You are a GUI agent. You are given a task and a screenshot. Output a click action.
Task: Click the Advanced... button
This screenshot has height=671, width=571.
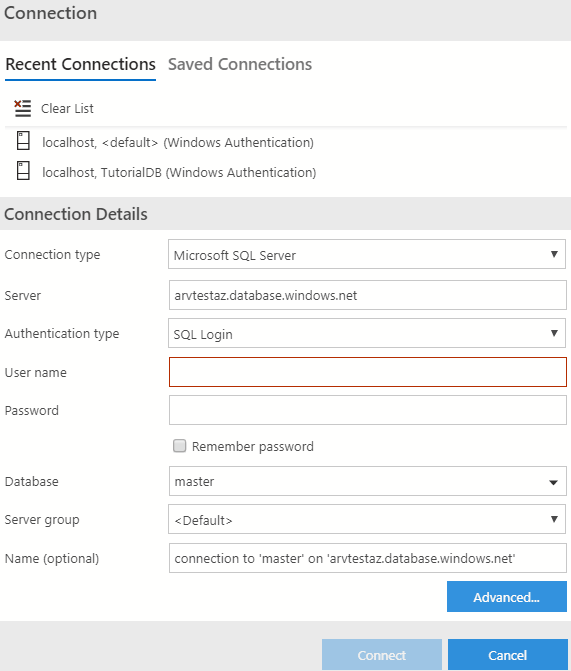[507, 597]
